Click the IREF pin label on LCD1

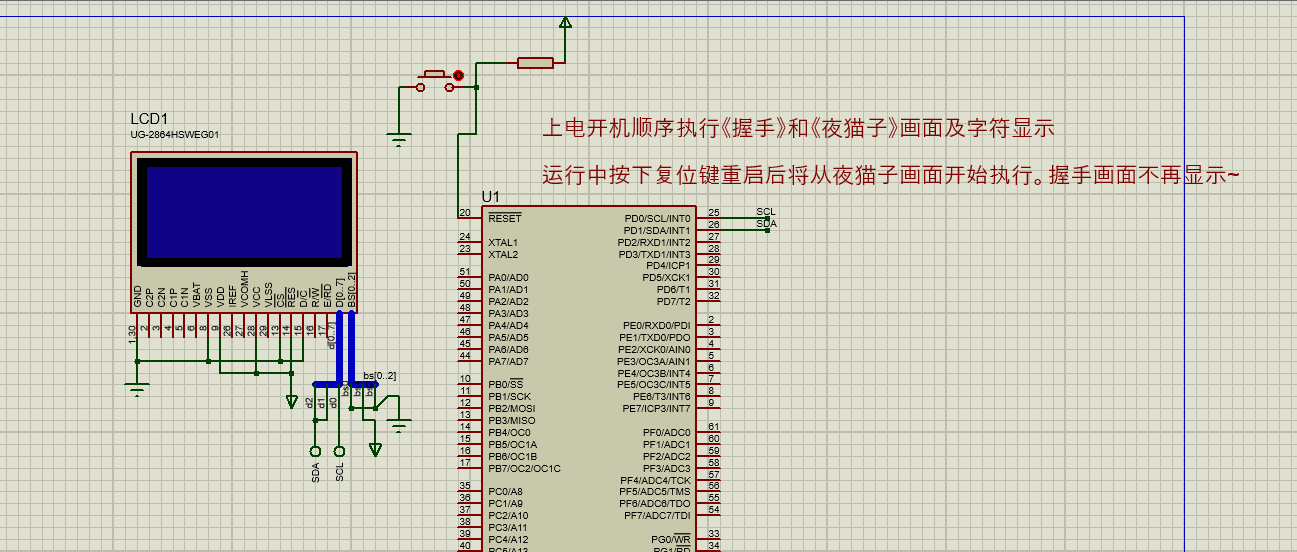point(233,296)
